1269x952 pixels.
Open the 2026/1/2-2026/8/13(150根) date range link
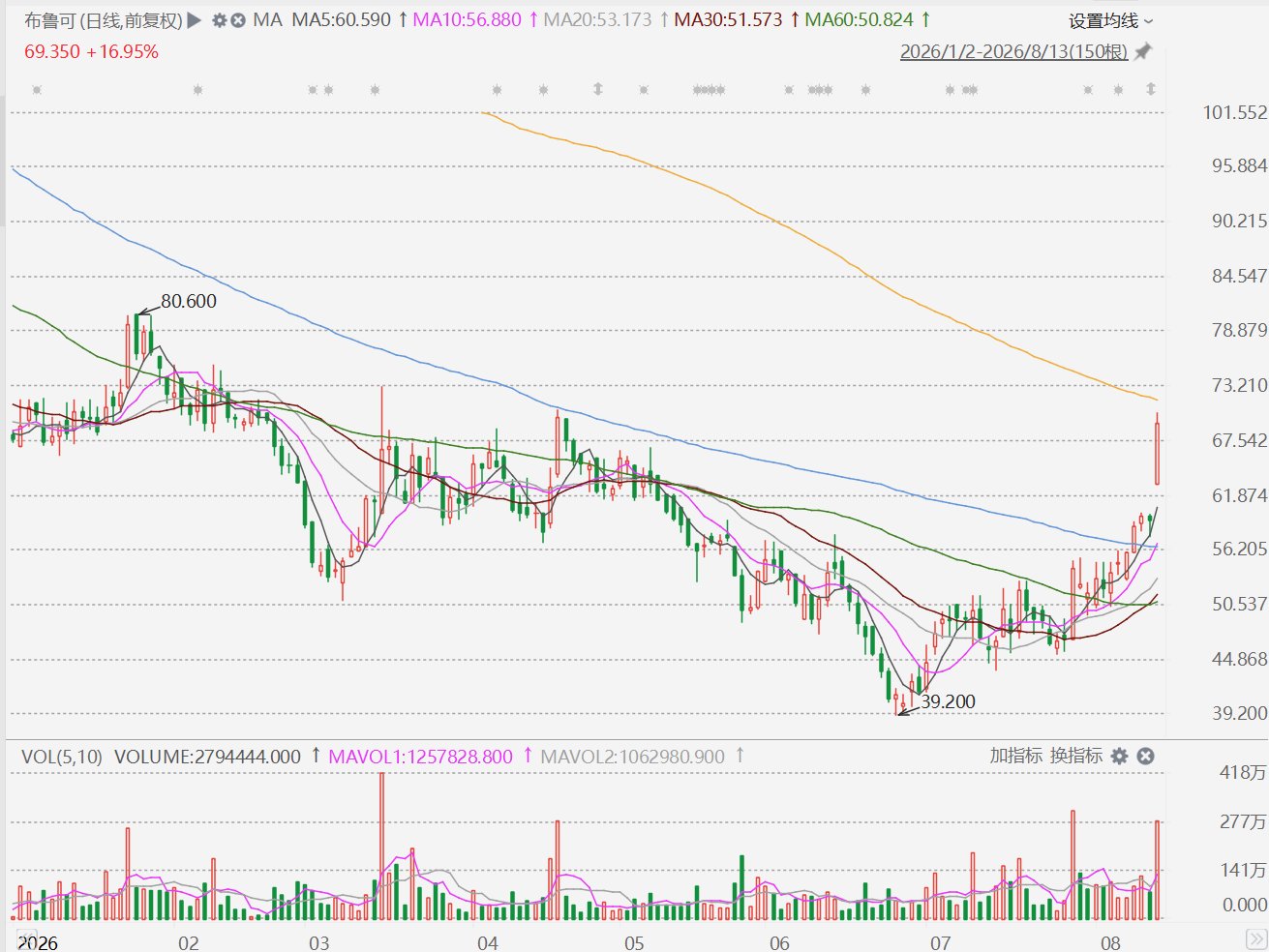point(1013,51)
